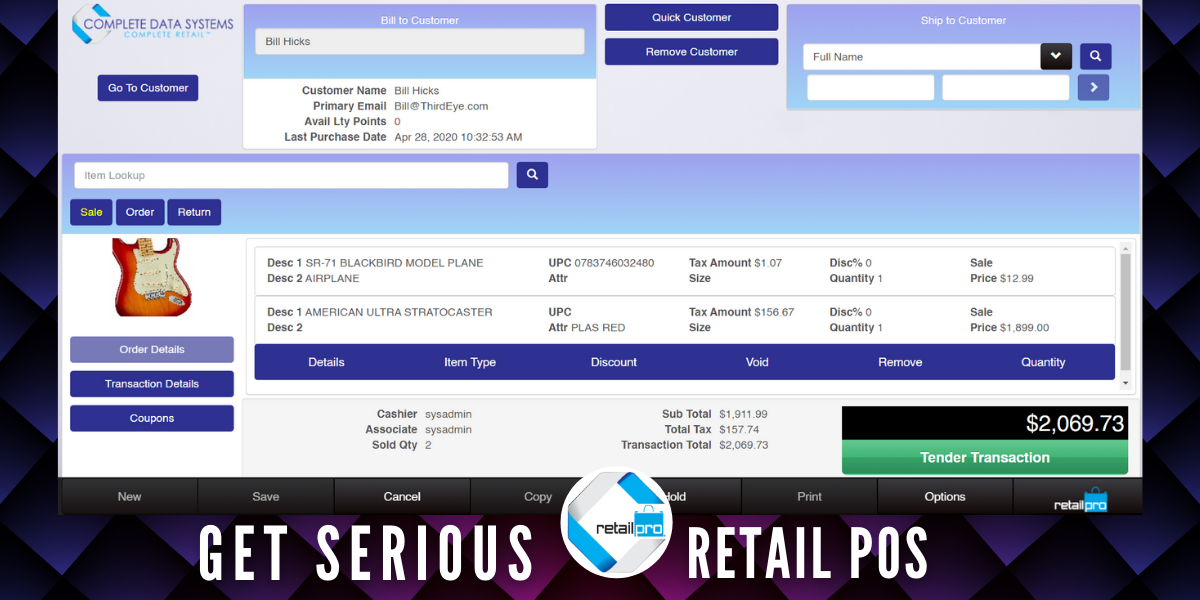Image resolution: width=1200 pixels, height=600 pixels.
Task: Select the Return mode tab
Action: pyautogui.click(x=194, y=212)
